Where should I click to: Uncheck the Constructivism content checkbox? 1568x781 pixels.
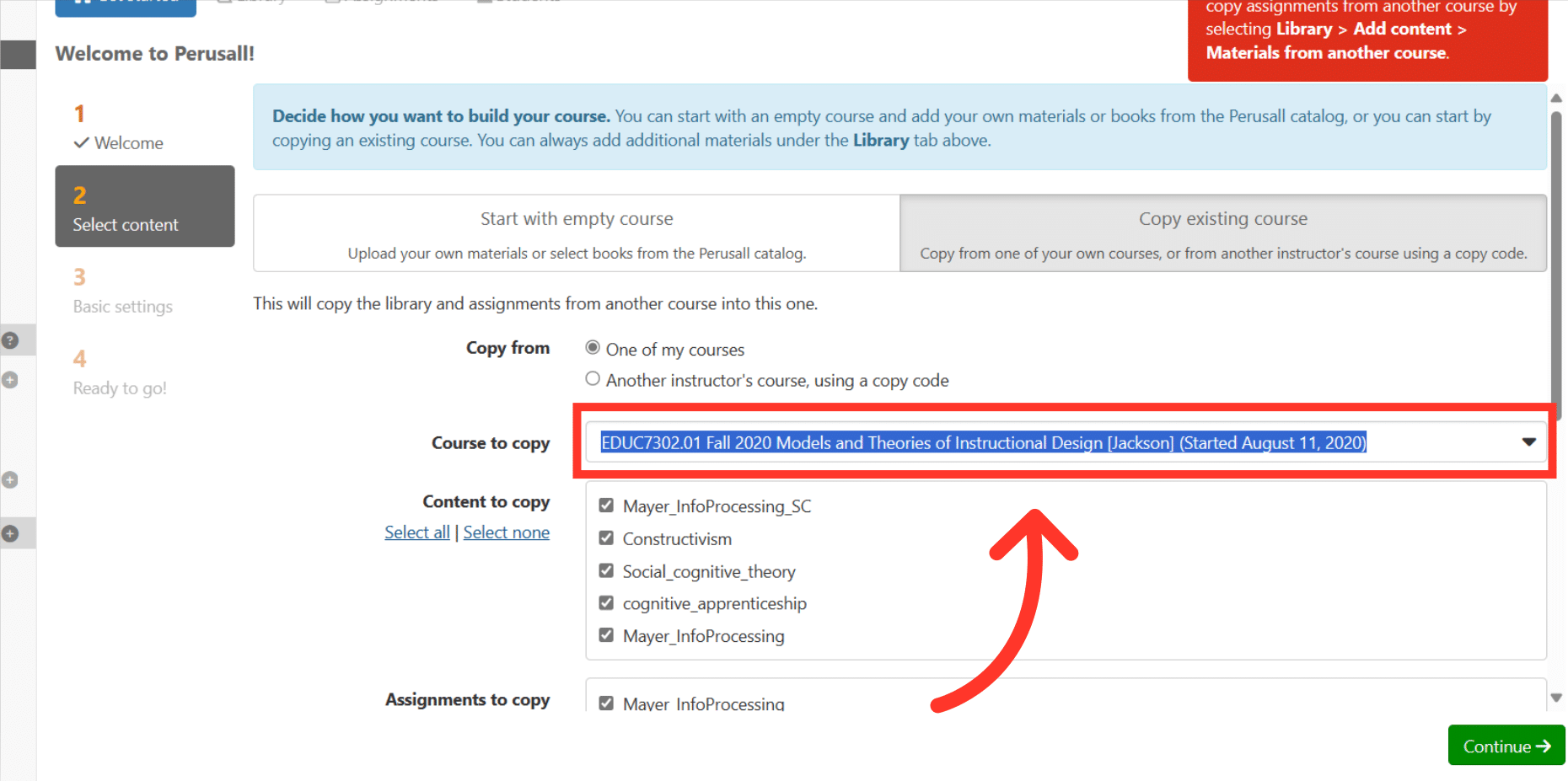(x=606, y=537)
